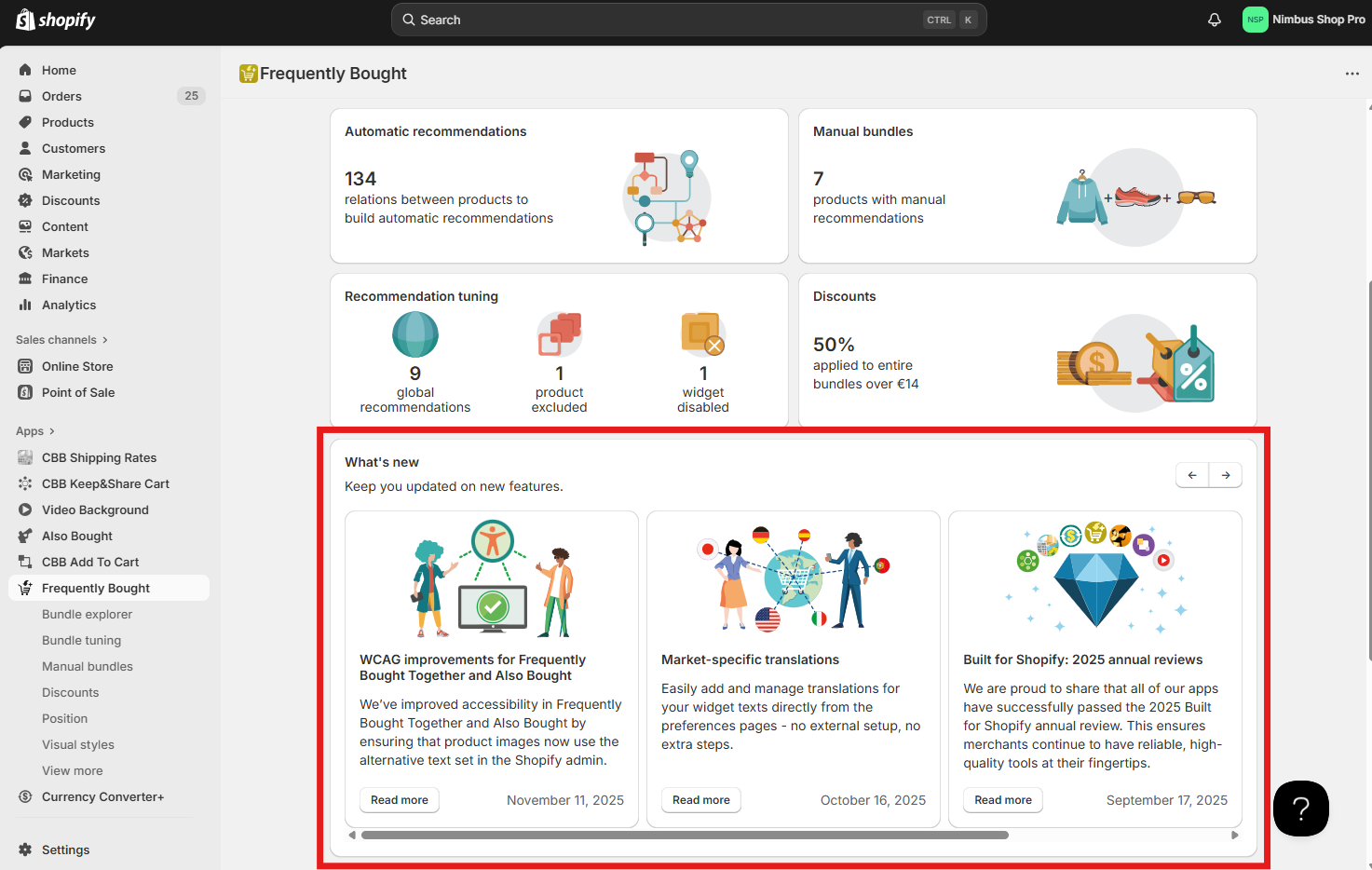Open the Customers person icon
The image size is (1372, 870).
tap(25, 148)
